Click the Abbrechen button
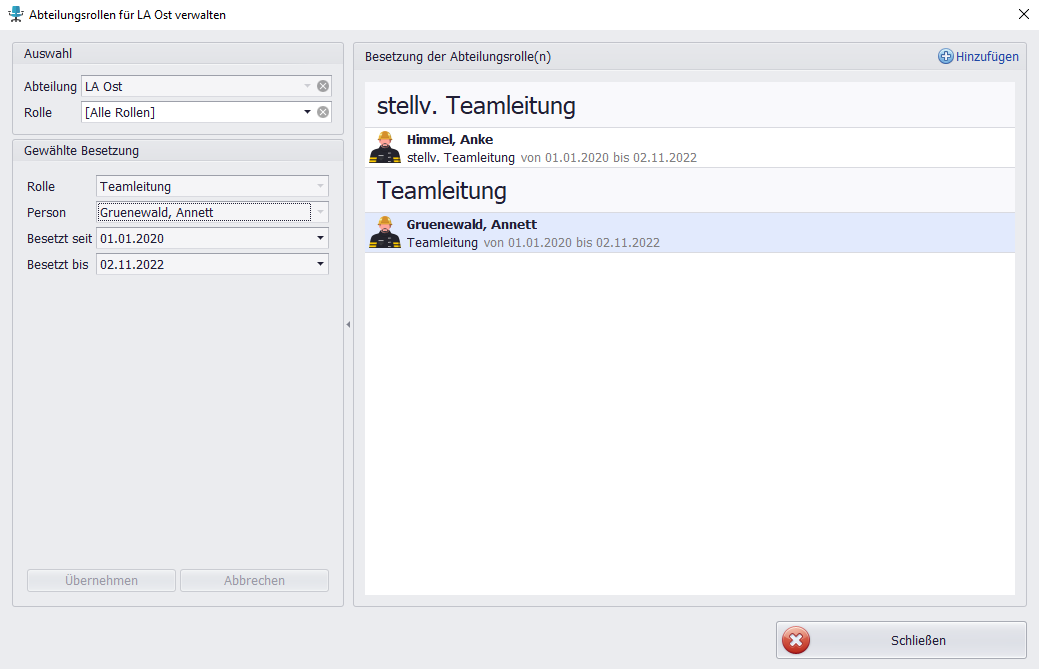Screen dimensions: 1039x669 coord(254,581)
